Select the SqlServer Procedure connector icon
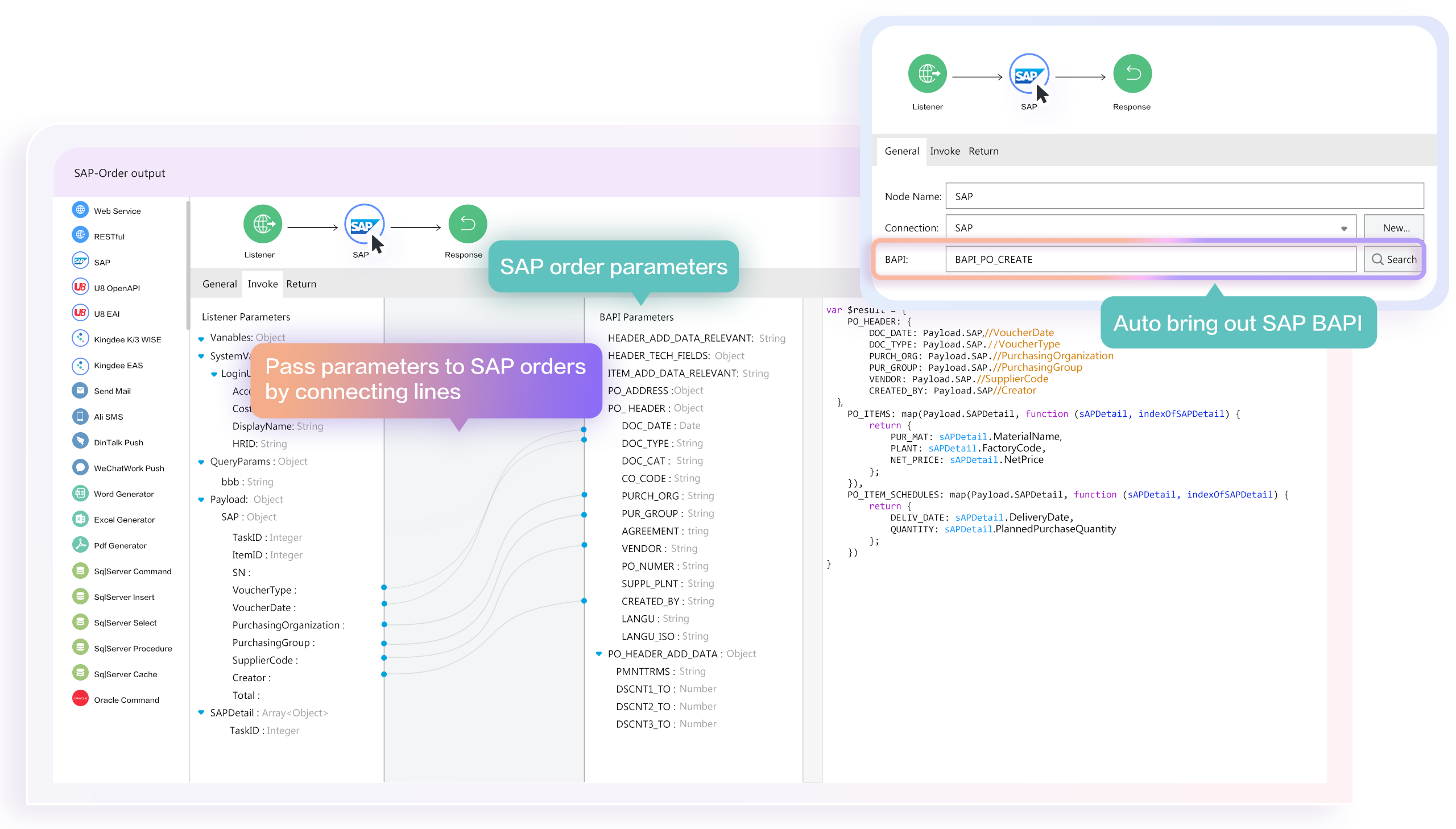Image resolution: width=1456 pixels, height=829 pixels. (x=80, y=648)
